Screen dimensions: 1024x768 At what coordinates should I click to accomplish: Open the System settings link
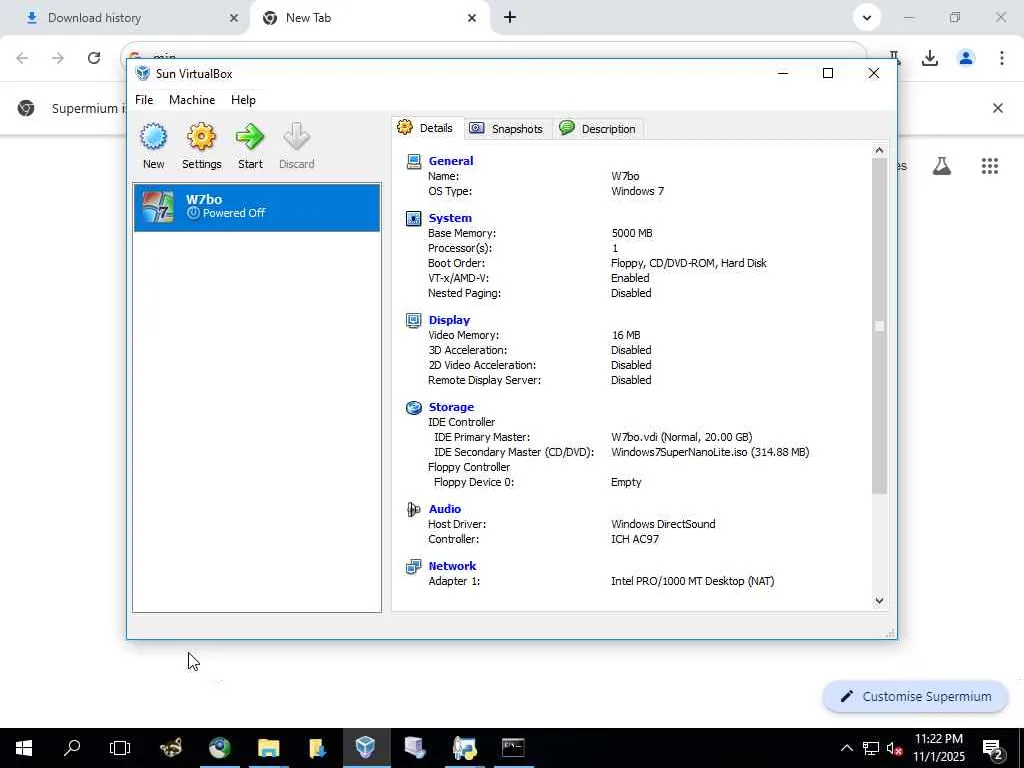(x=450, y=218)
